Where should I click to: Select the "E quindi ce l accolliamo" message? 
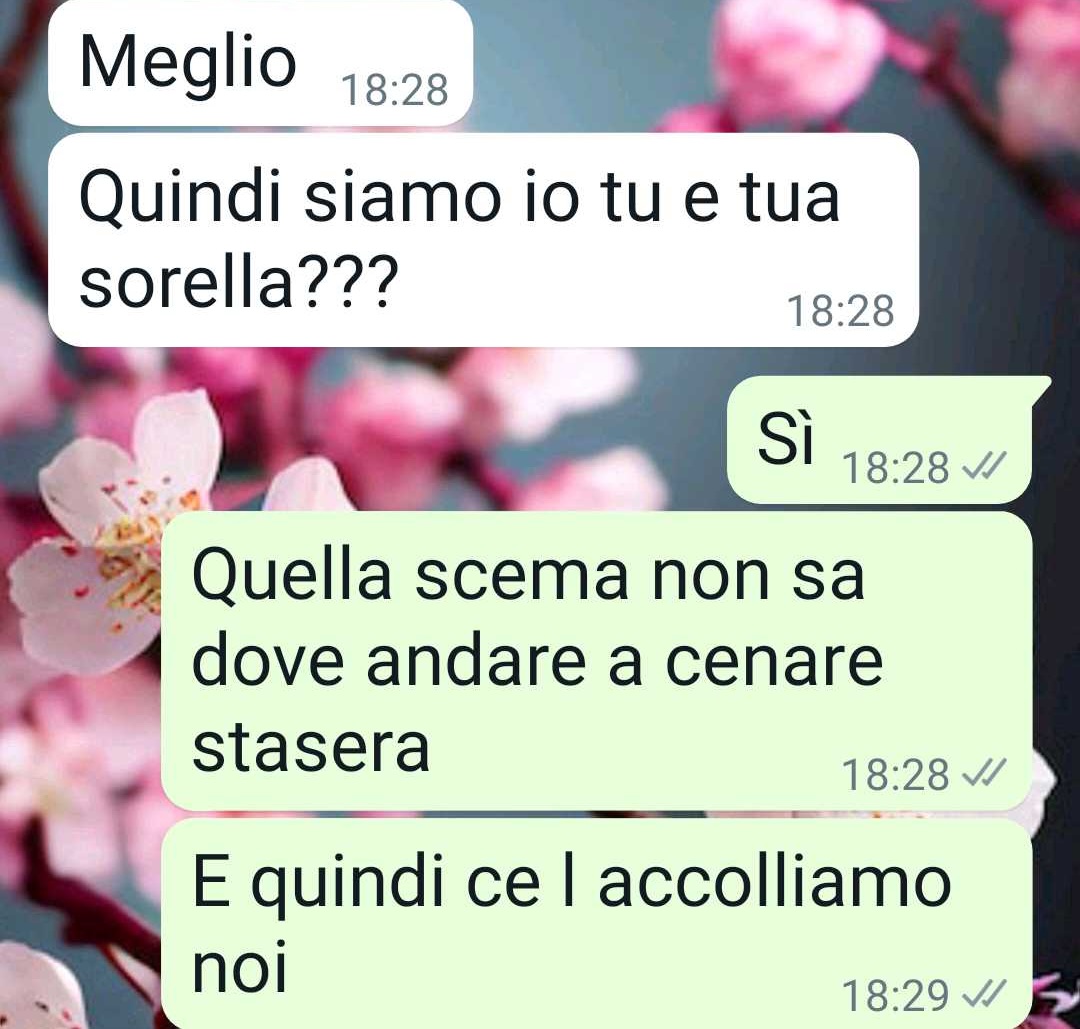click(x=596, y=923)
